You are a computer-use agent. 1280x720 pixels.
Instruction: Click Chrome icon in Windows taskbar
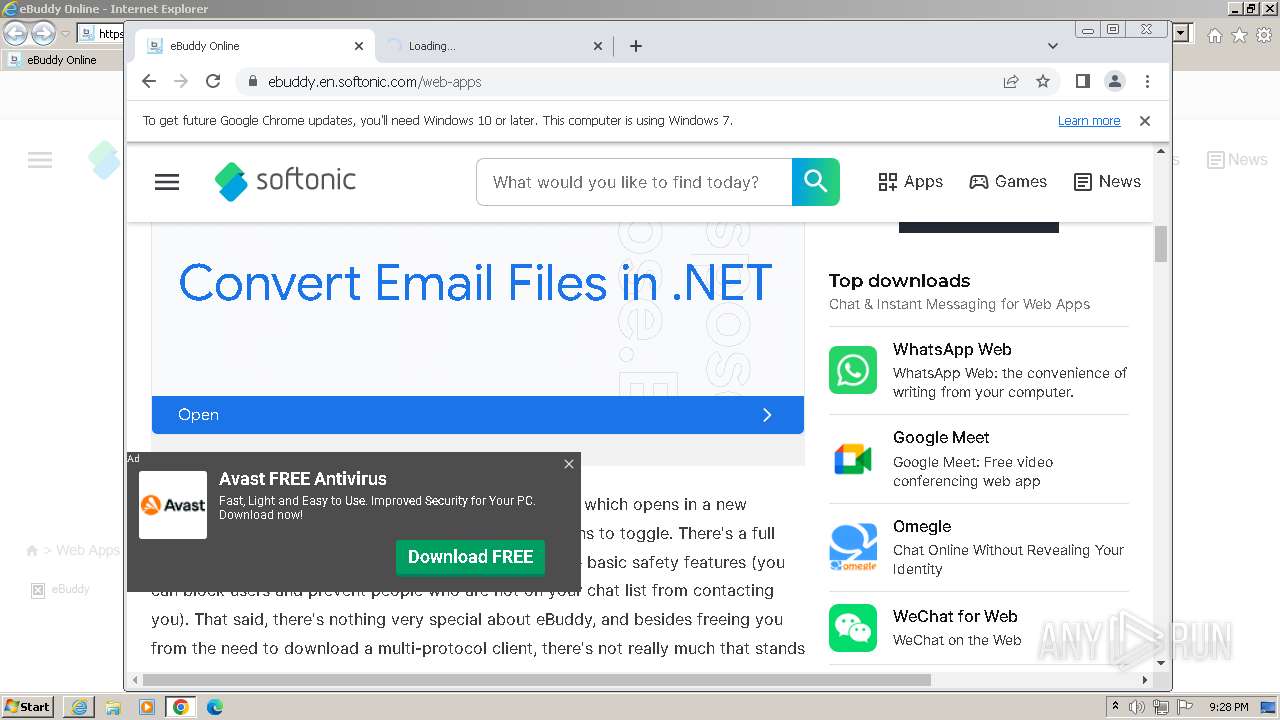pos(181,707)
